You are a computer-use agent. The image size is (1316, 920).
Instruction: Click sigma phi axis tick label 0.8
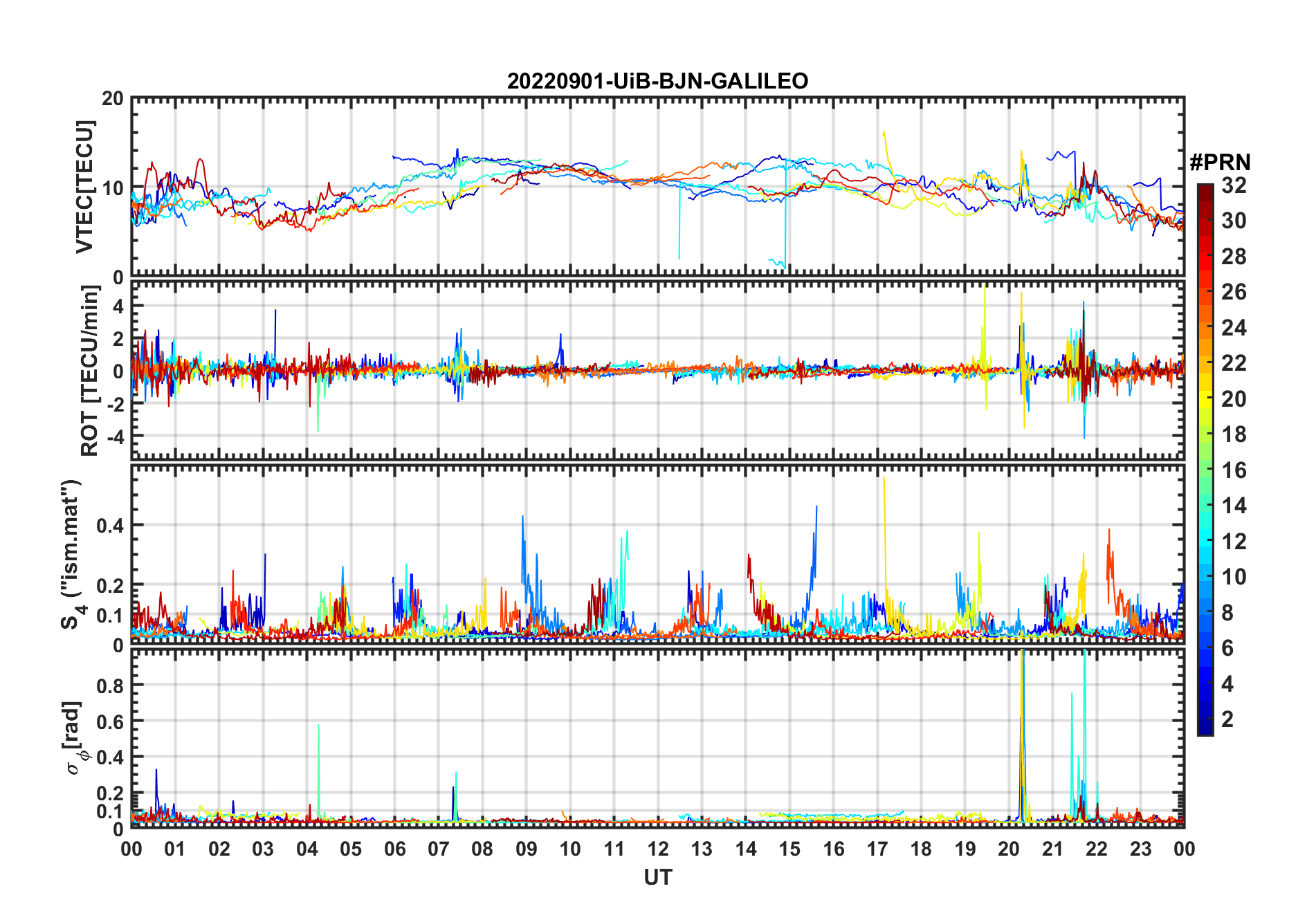(110, 686)
